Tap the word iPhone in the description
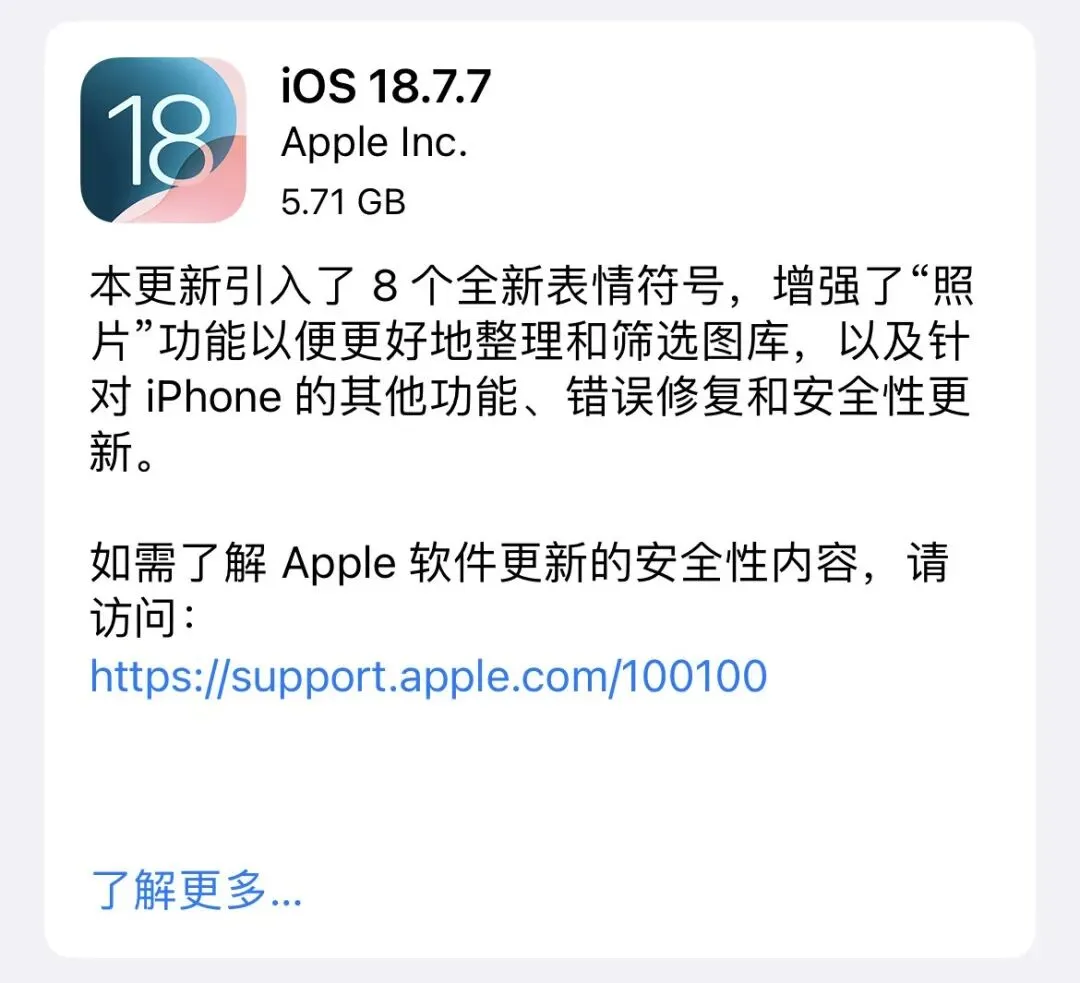 (x=214, y=397)
